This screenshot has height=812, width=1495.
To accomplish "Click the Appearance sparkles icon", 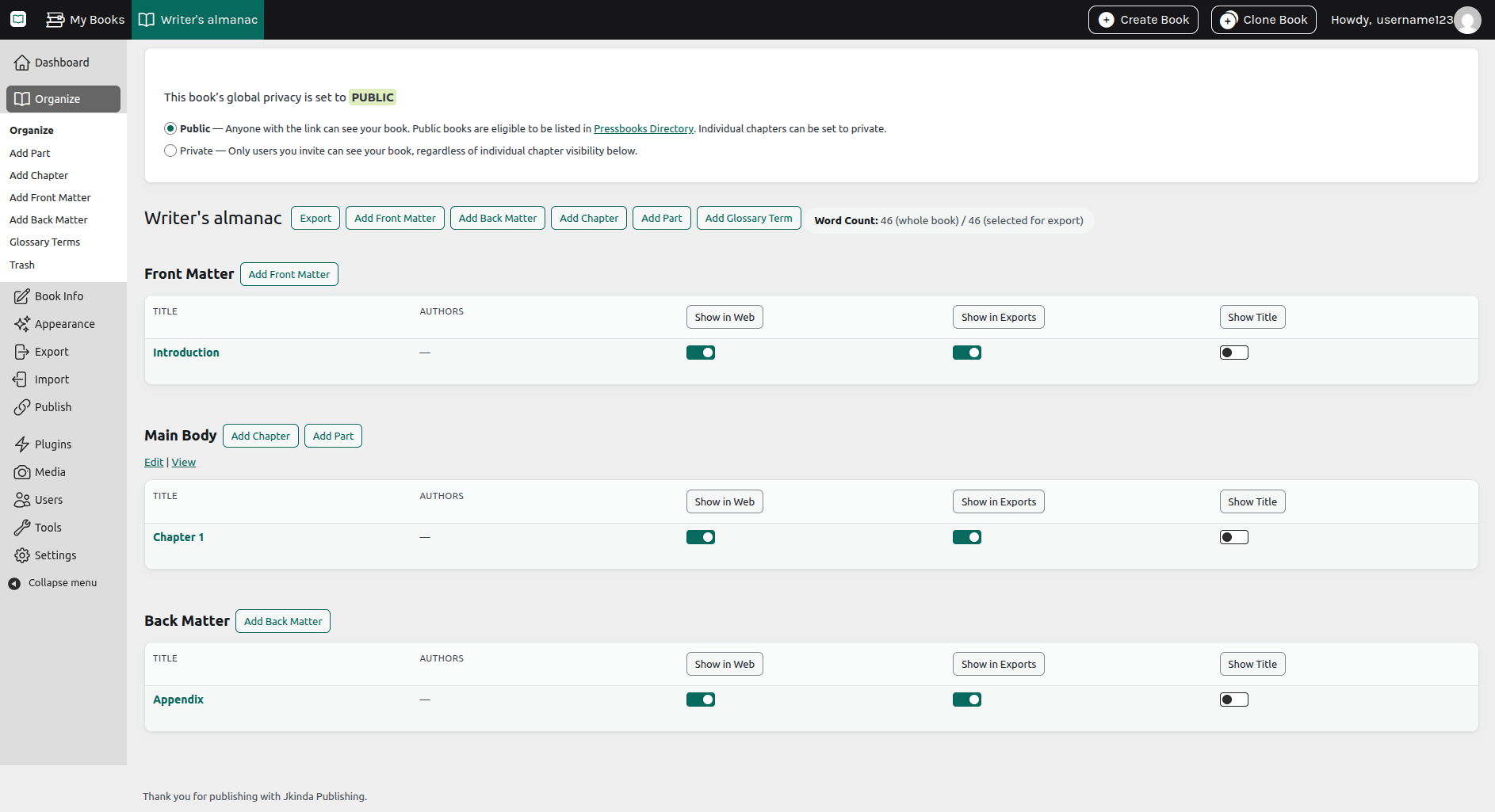I will (22, 324).
